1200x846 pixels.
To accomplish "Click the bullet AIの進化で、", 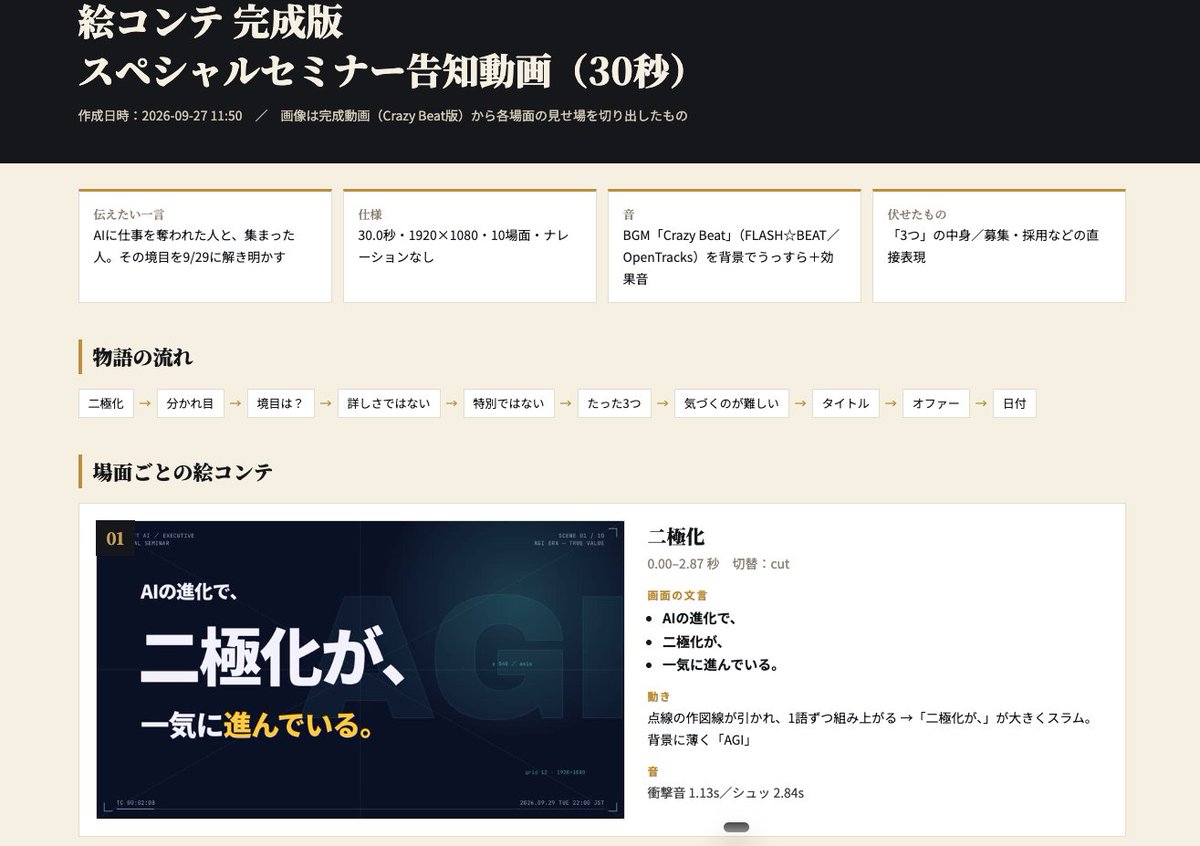I will tap(699, 618).
